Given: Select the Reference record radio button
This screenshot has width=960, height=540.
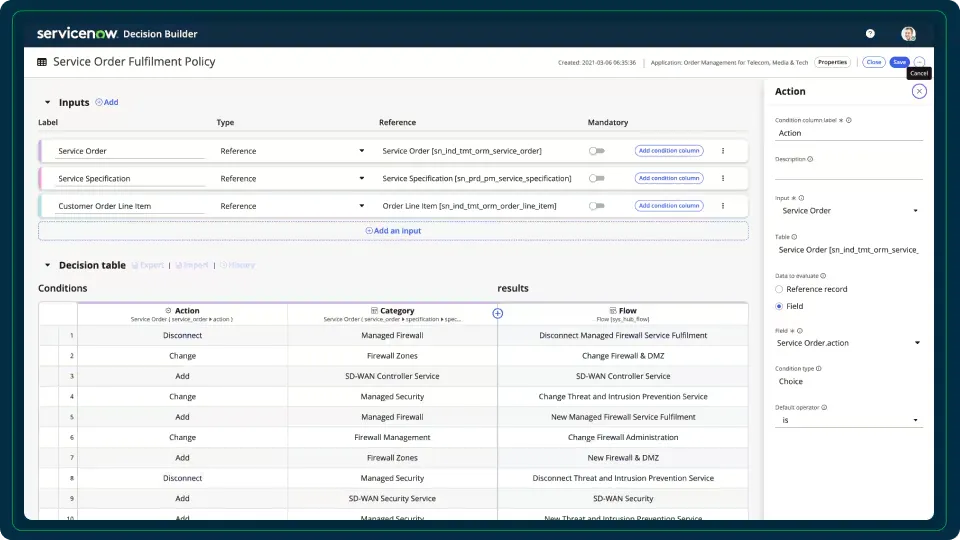Looking at the screenshot, I should pyautogui.click(x=779, y=289).
